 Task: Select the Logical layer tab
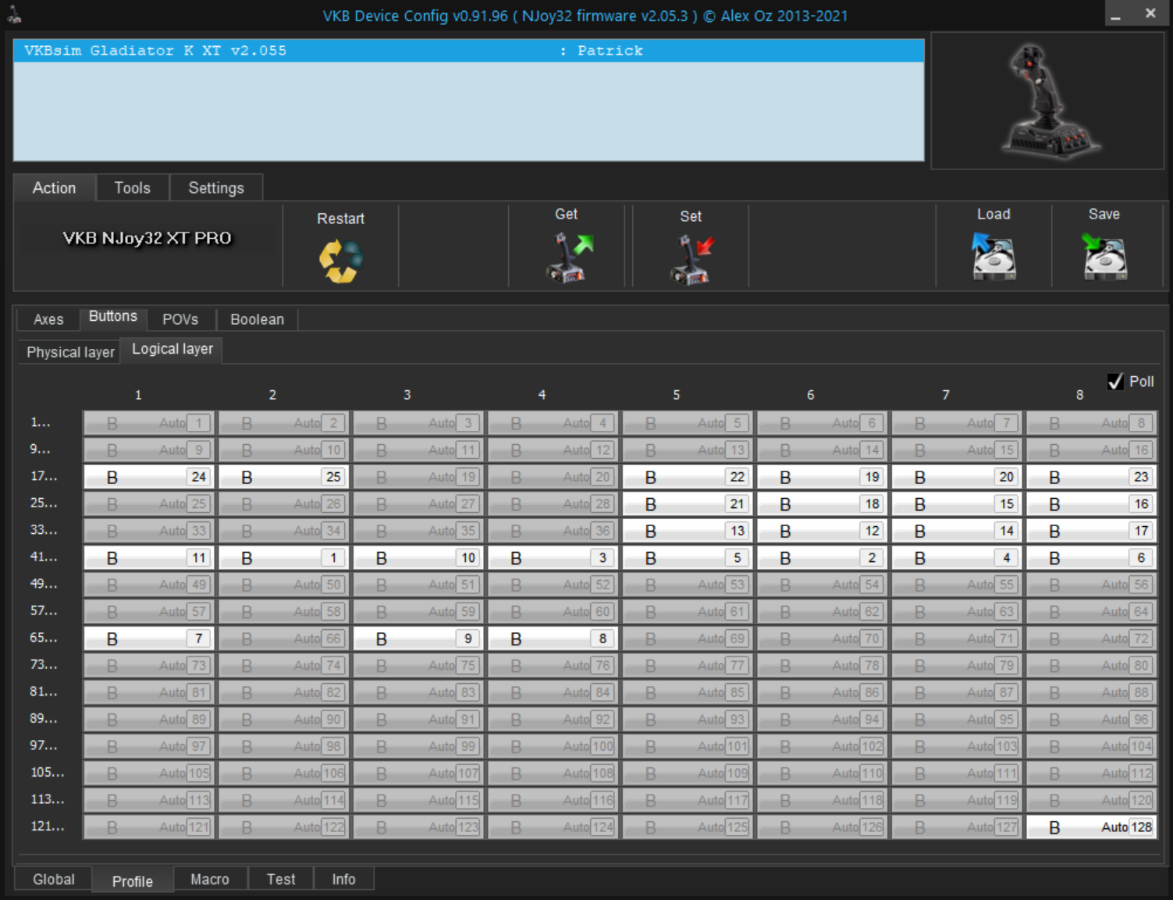172,349
